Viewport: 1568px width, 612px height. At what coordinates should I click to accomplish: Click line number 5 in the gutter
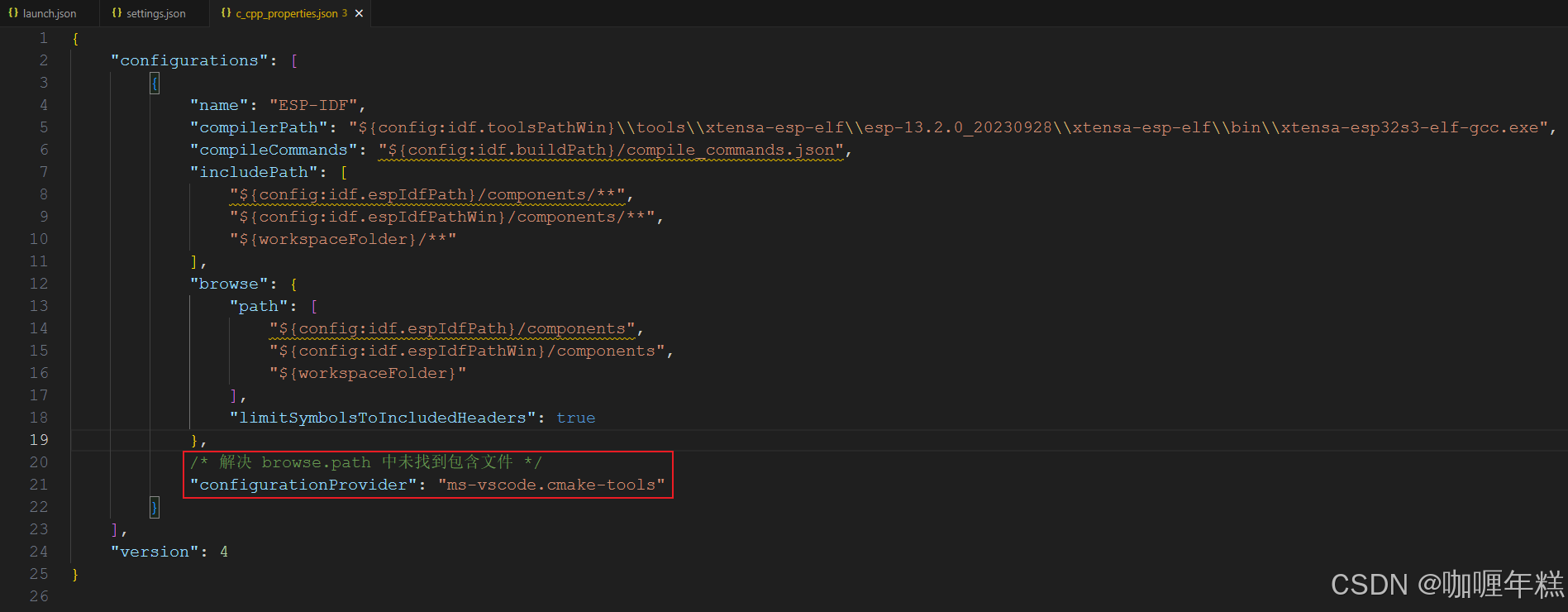(44, 127)
